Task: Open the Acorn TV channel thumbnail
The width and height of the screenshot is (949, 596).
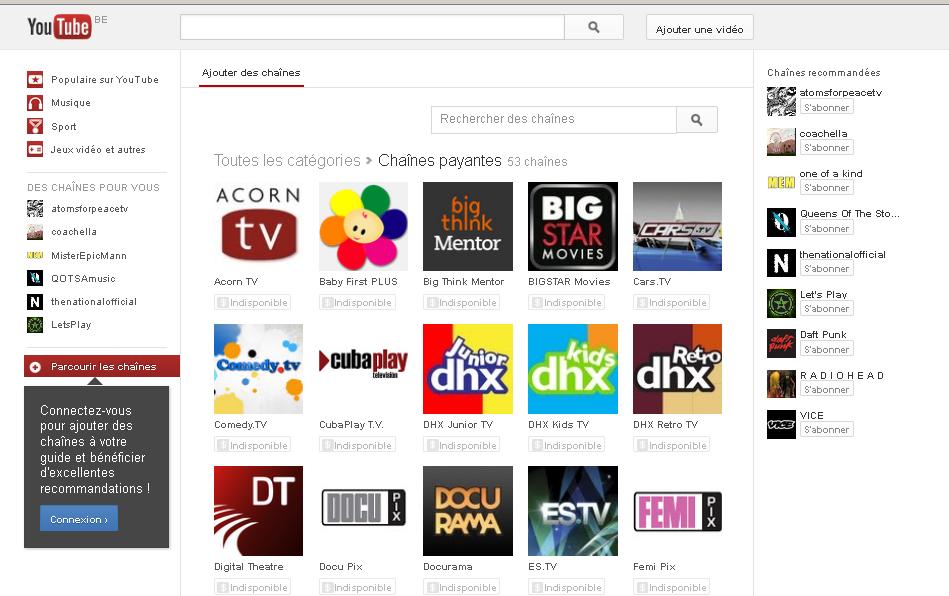Action: (258, 226)
